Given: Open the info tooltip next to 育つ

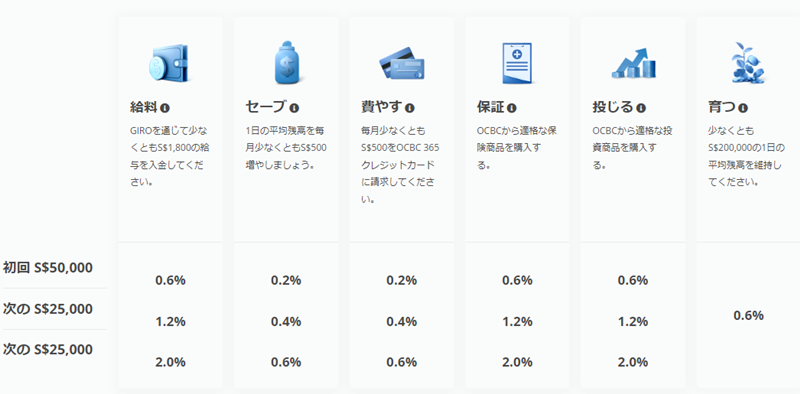Looking at the screenshot, I should click(x=743, y=108).
